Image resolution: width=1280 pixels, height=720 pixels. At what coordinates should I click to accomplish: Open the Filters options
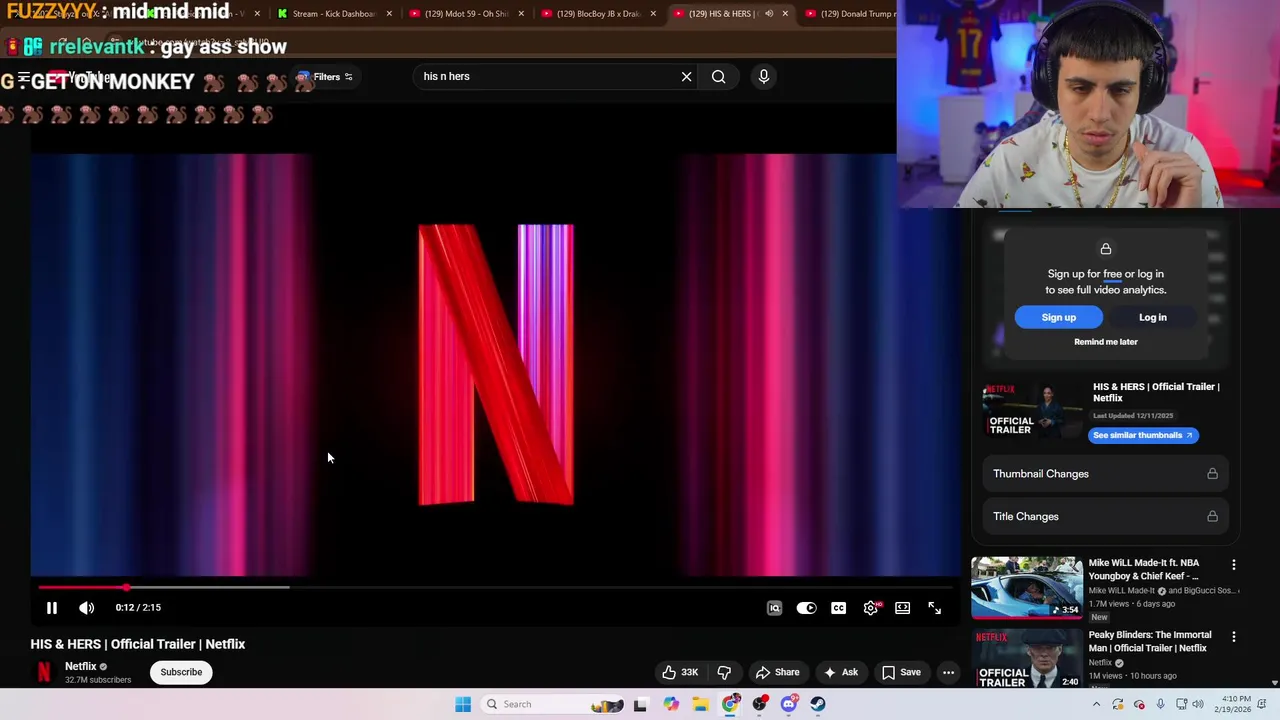point(326,77)
